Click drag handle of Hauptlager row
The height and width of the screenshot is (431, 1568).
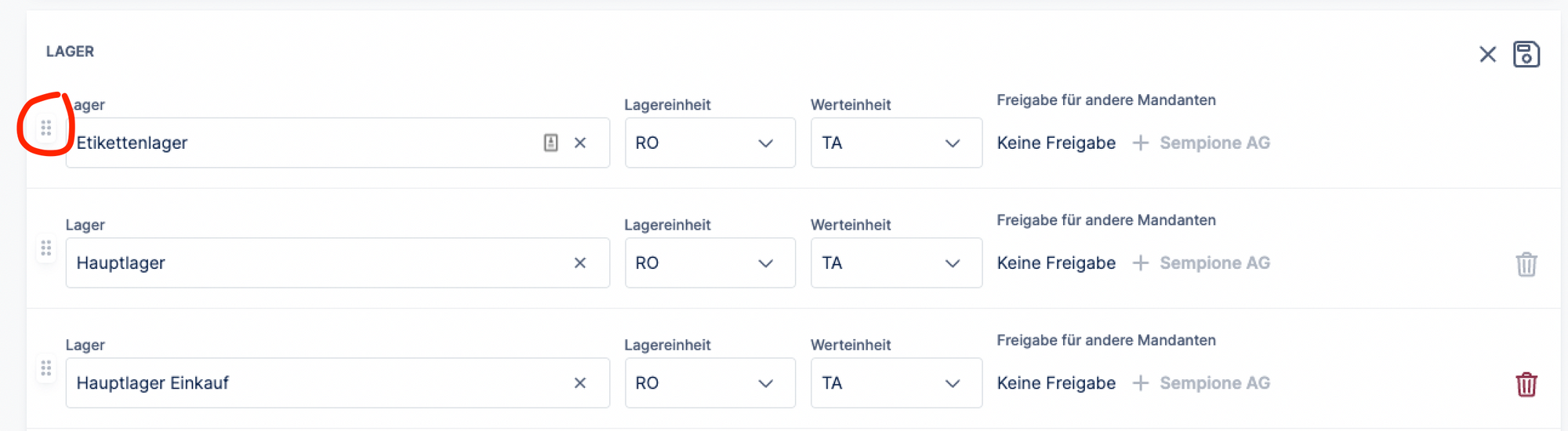coord(46,248)
